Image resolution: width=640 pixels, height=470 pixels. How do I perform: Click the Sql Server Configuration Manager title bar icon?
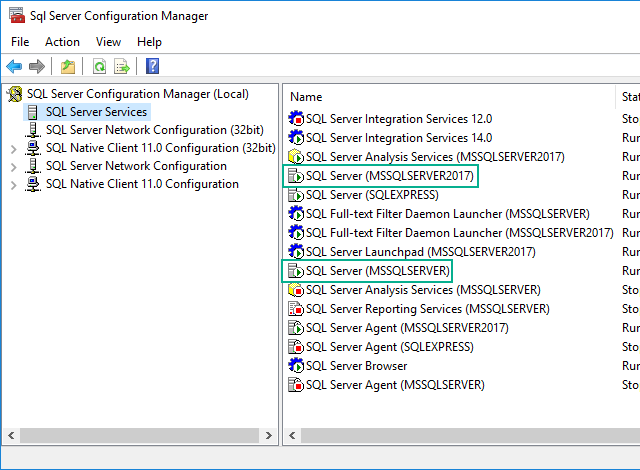pos(17,16)
